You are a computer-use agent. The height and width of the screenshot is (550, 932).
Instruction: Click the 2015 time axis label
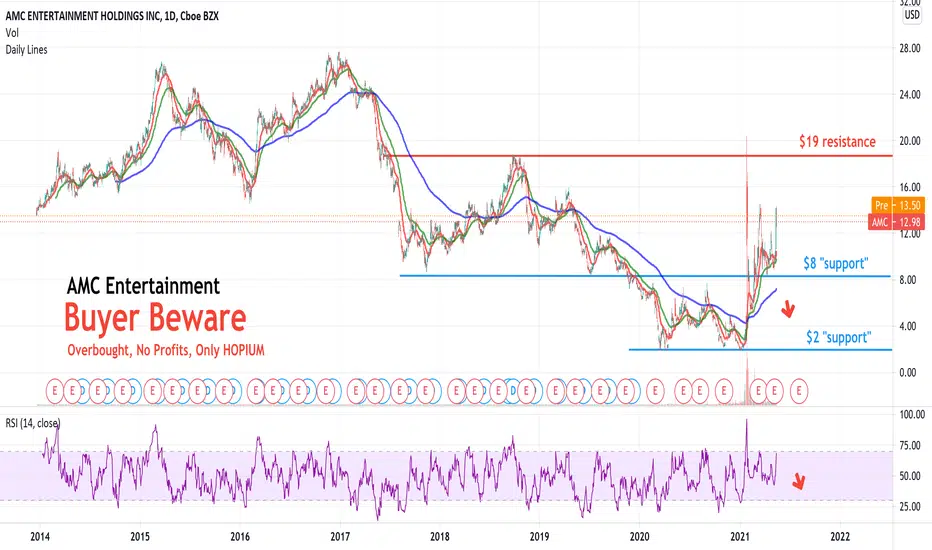[x=140, y=536]
